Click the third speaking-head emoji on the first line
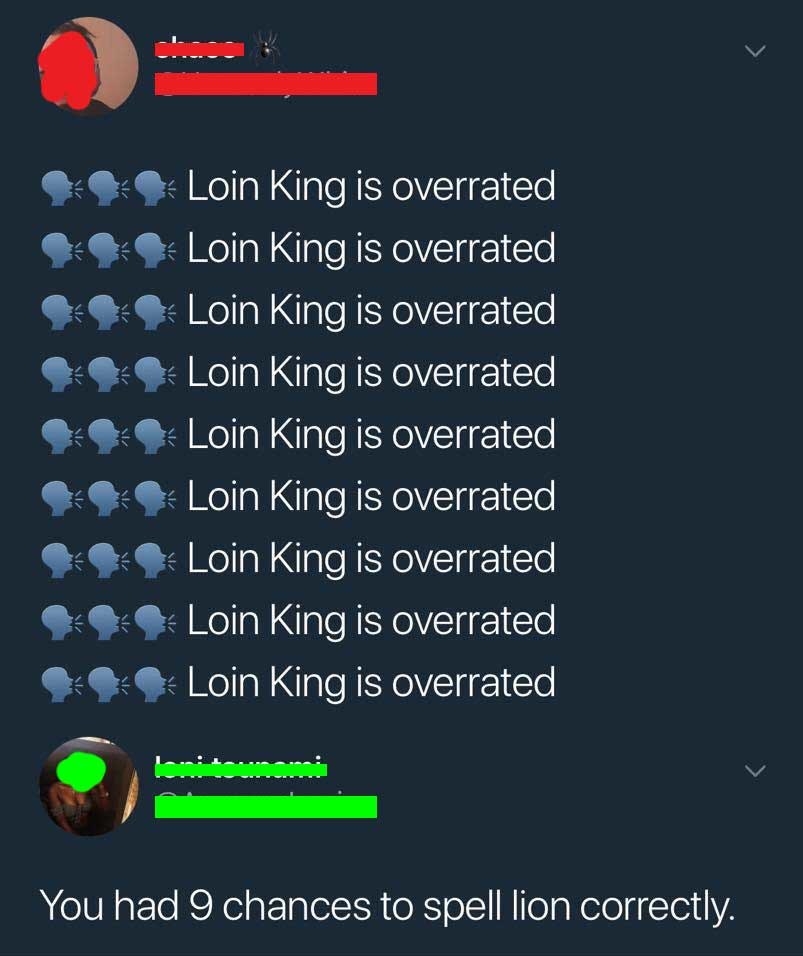This screenshot has height=956, width=803. (154, 188)
